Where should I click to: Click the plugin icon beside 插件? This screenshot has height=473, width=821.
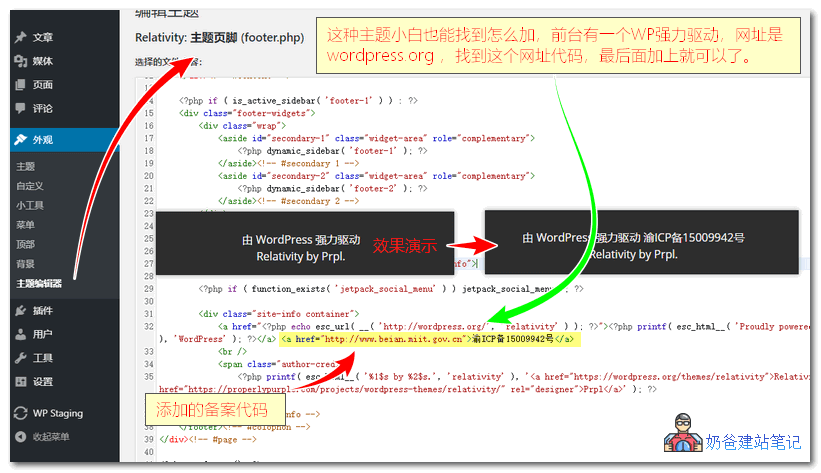(x=20, y=311)
